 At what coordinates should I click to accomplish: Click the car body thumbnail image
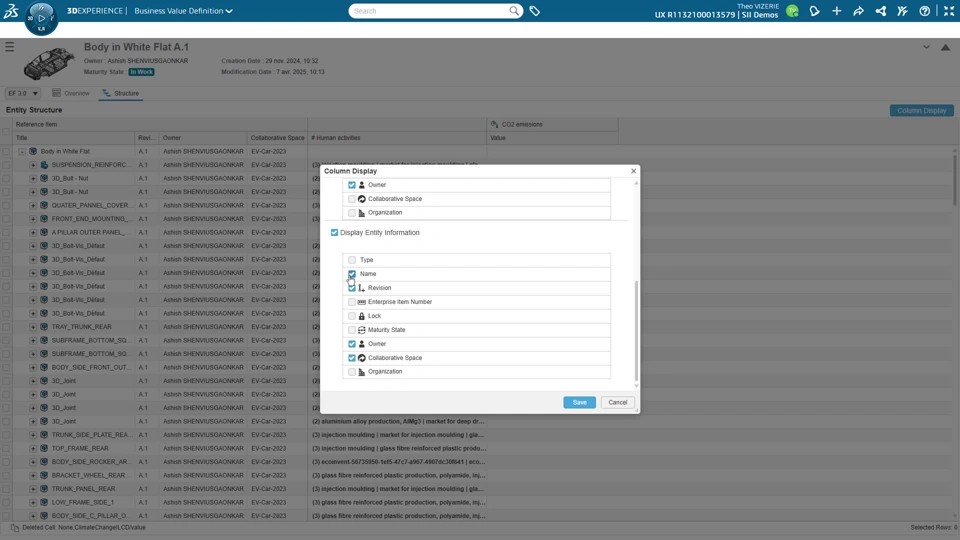tap(49, 62)
